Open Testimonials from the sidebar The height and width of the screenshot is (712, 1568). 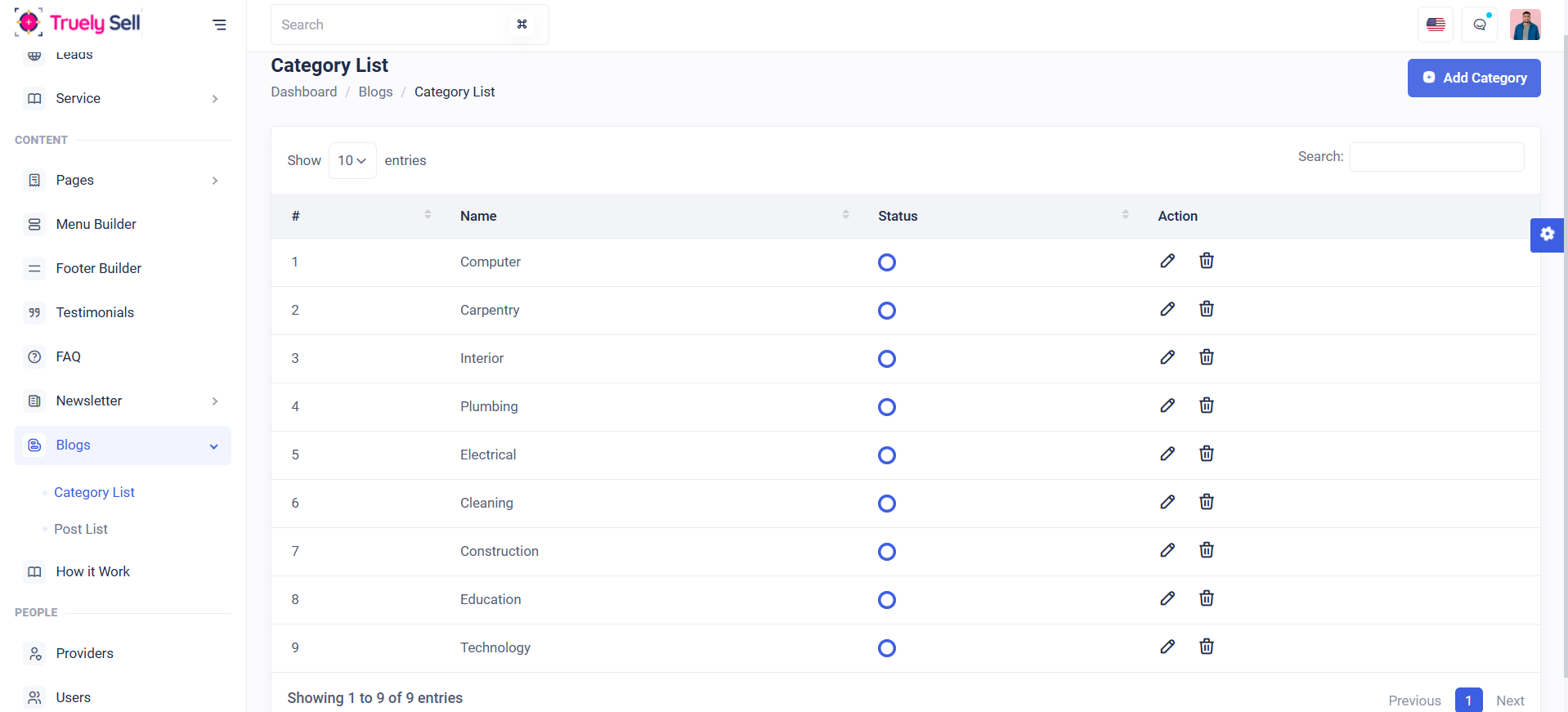95,312
